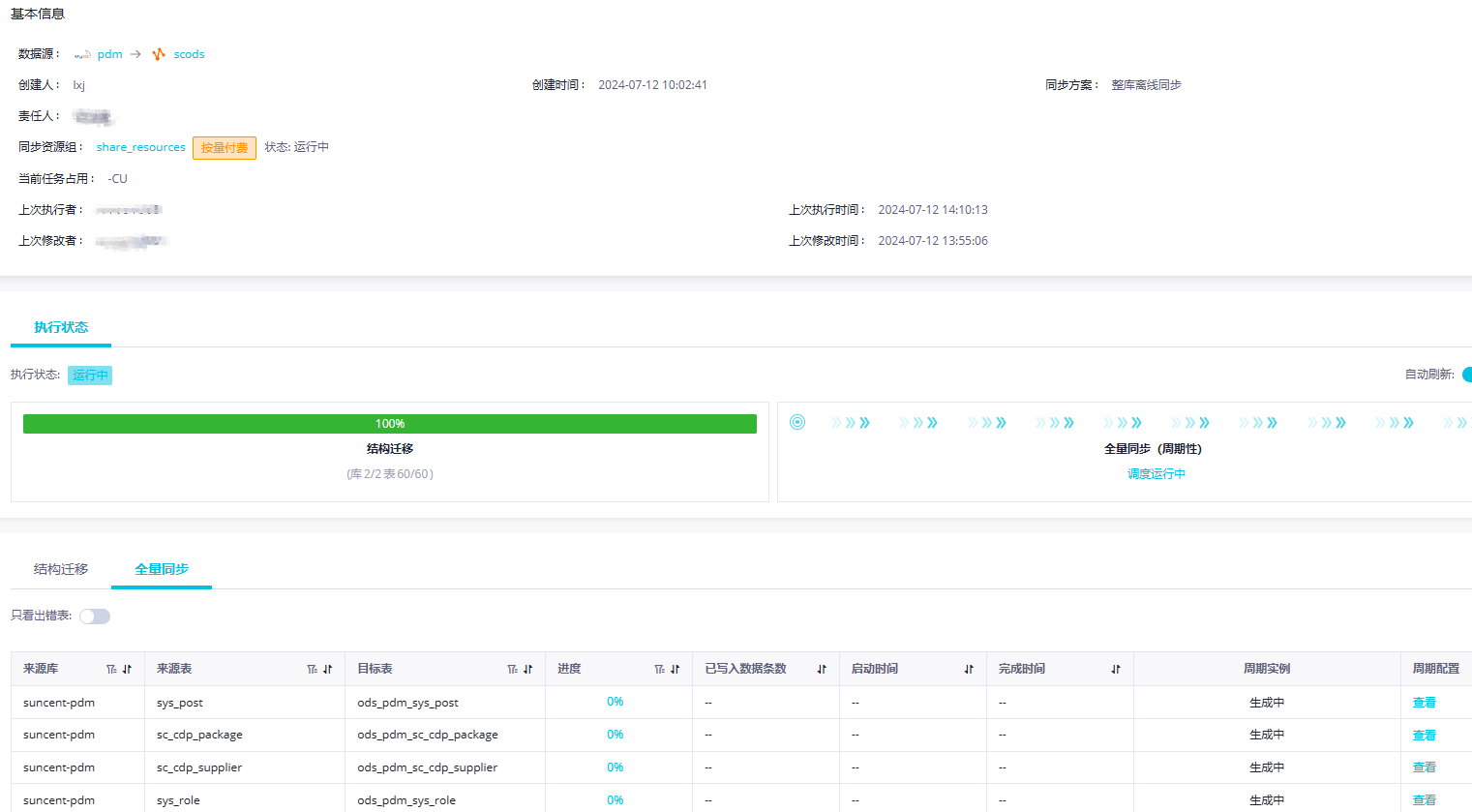
Task: Click the 100% 结构迁移 progress bar
Action: click(x=390, y=424)
